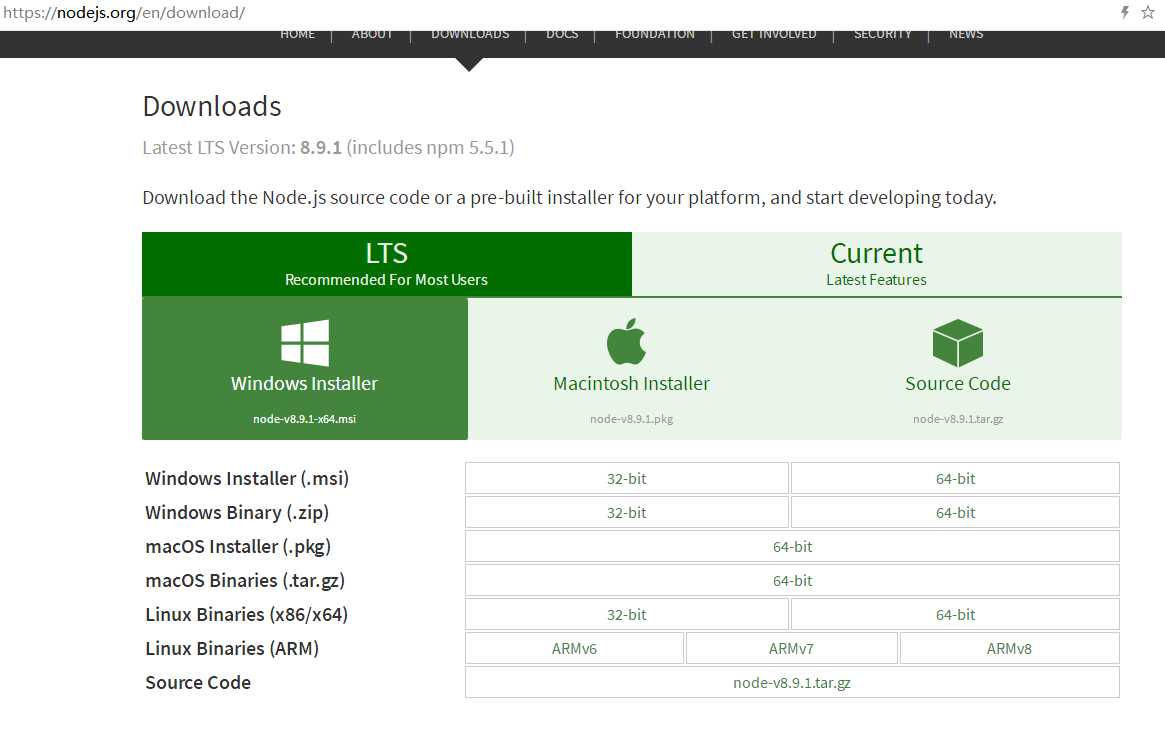The width and height of the screenshot is (1165, 736).
Task: Click the 'Windows Installer (.msi)' row label
Action: pyautogui.click(x=247, y=478)
